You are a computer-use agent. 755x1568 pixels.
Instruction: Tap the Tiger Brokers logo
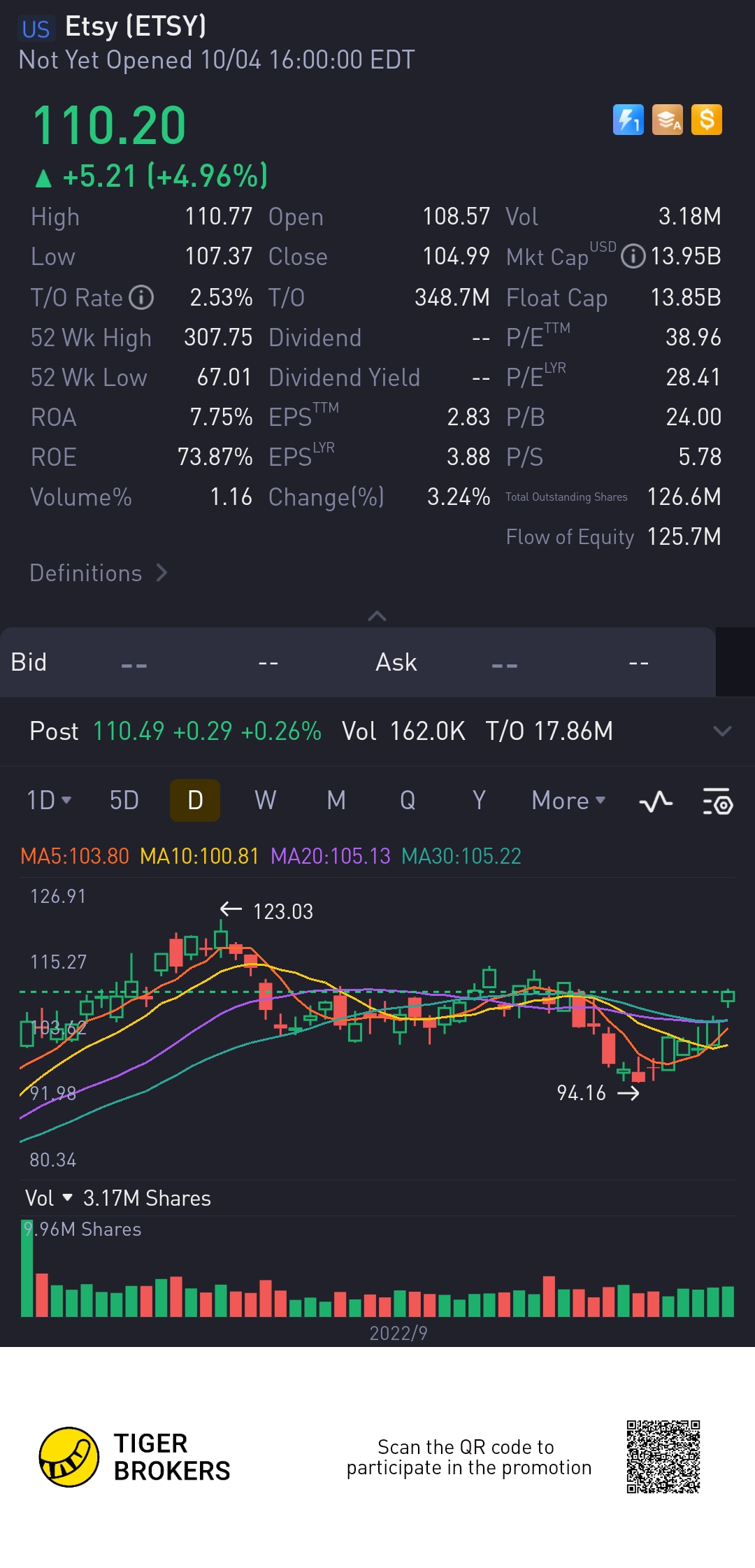(x=134, y=1457)
